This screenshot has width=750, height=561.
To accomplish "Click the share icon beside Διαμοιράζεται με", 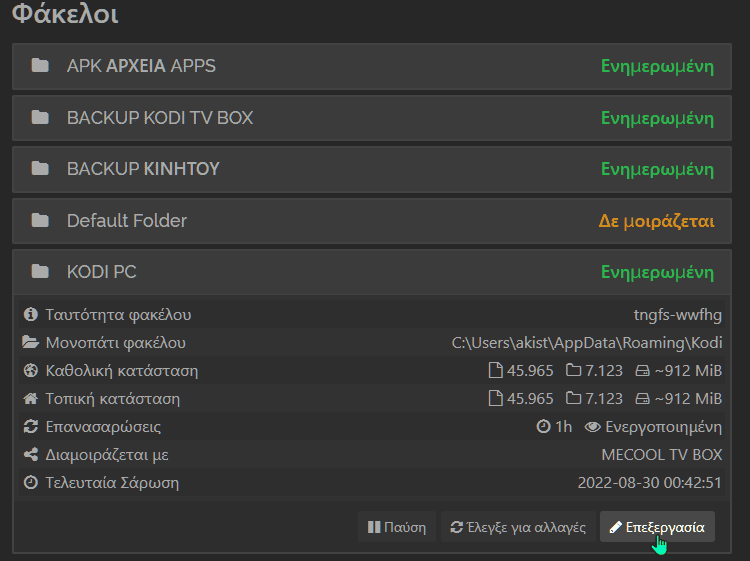I will click(31, 454).
